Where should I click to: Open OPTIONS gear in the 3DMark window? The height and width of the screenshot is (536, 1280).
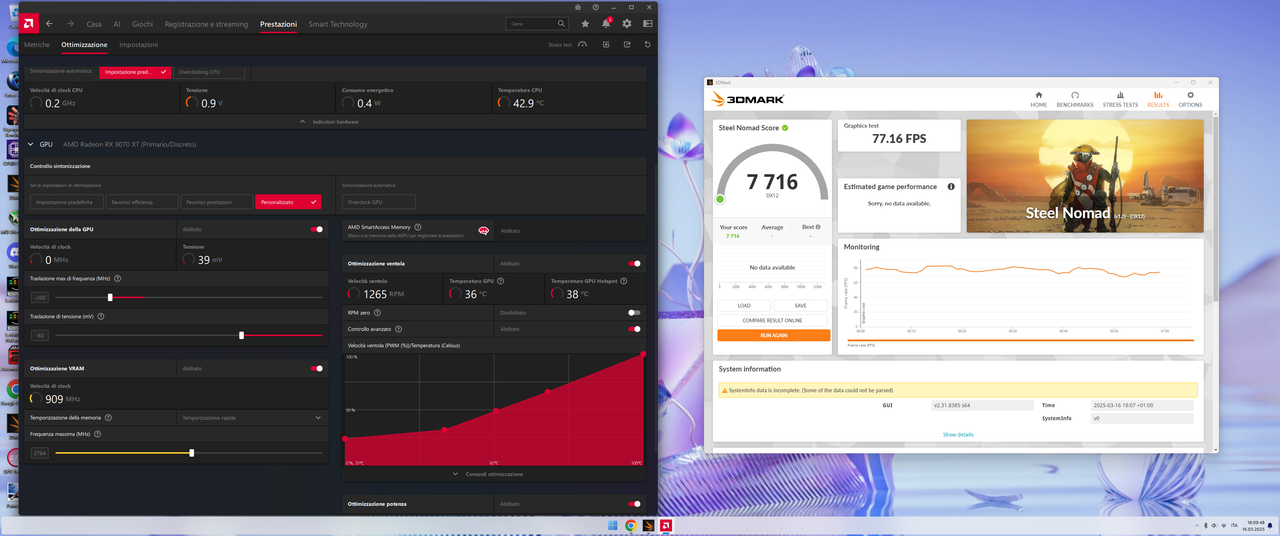(x=1190, y=99)
